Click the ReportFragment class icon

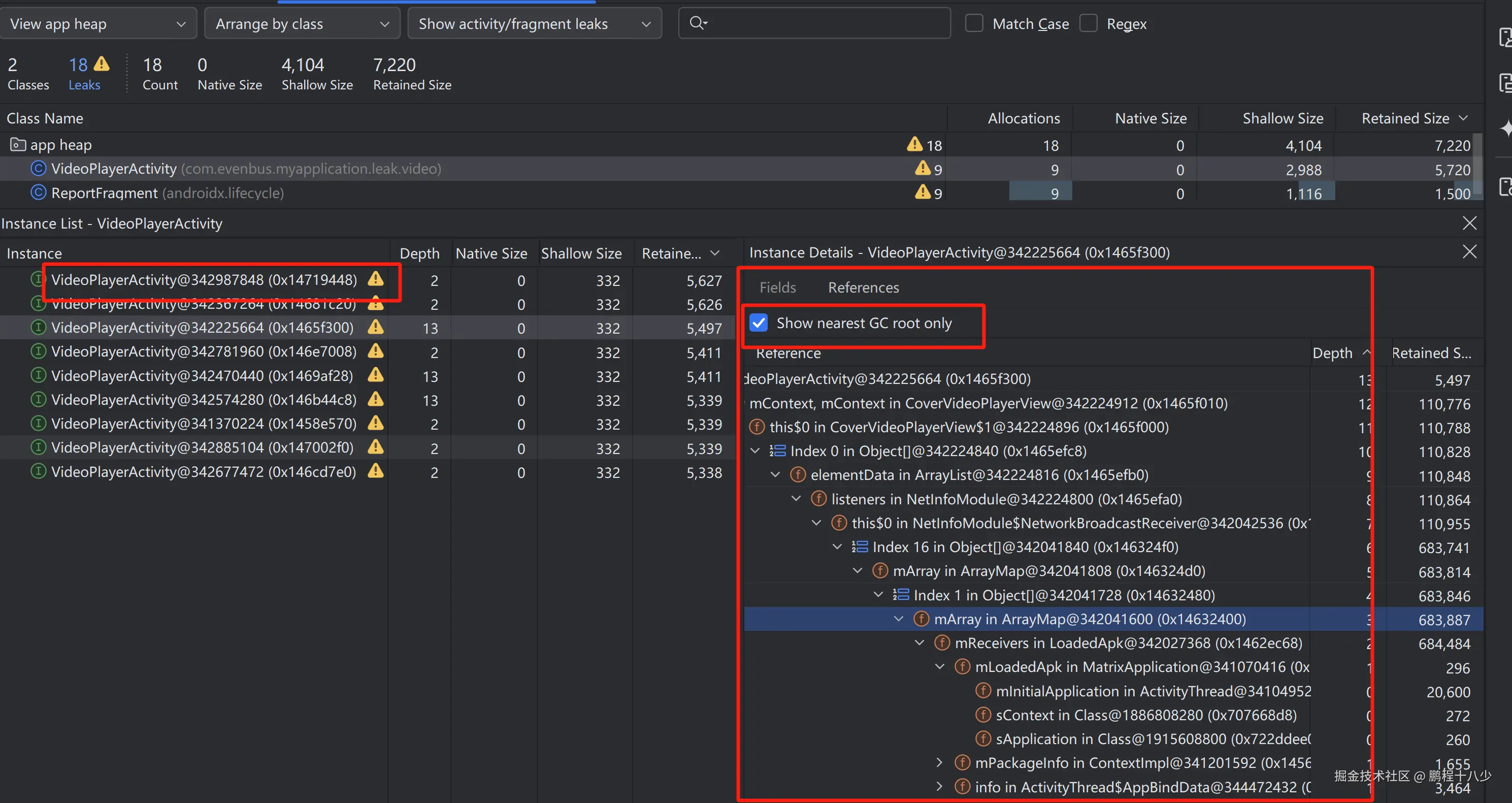point(38,193)
